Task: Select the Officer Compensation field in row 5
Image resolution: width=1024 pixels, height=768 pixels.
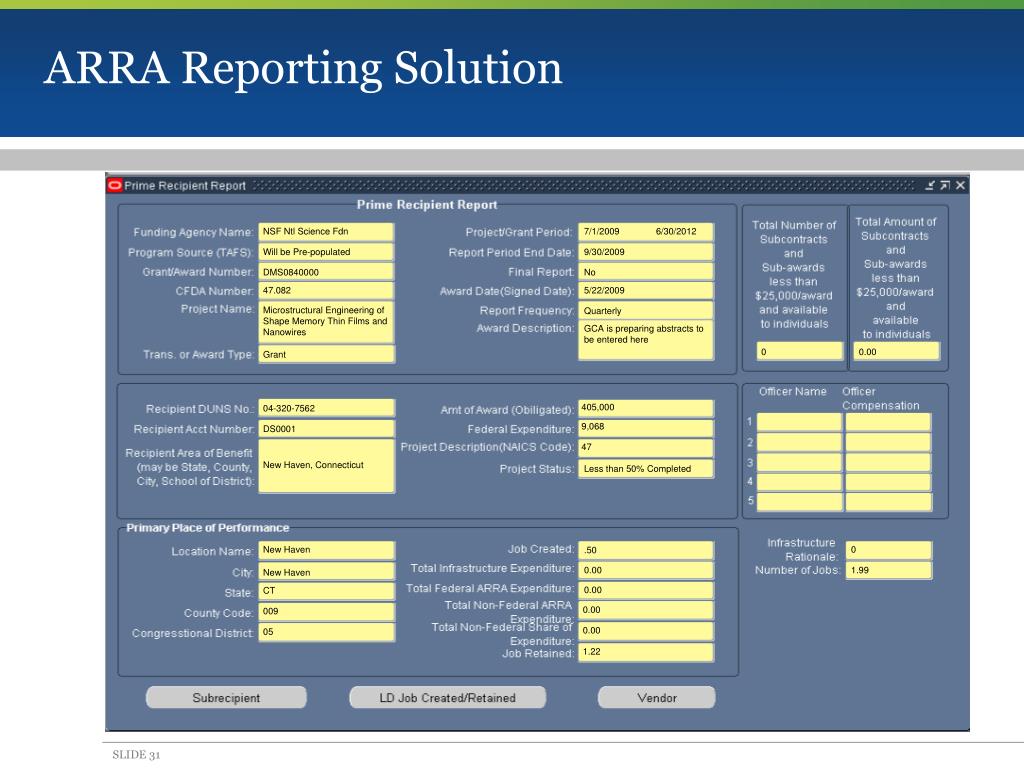Action: pyautogui.click(x=888, y=502)
